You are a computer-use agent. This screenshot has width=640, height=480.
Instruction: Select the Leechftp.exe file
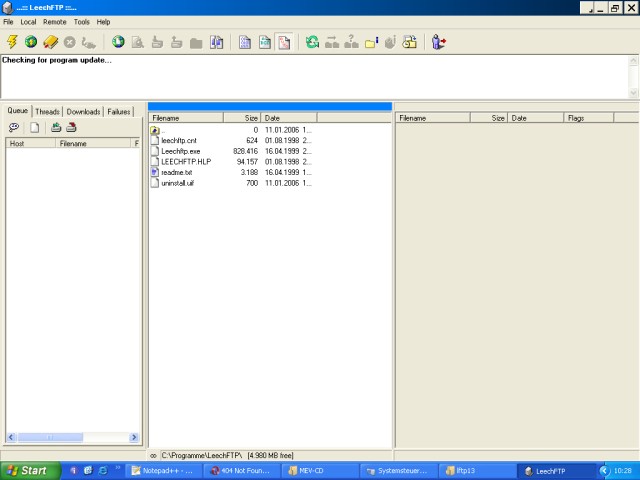pos(231,151)
